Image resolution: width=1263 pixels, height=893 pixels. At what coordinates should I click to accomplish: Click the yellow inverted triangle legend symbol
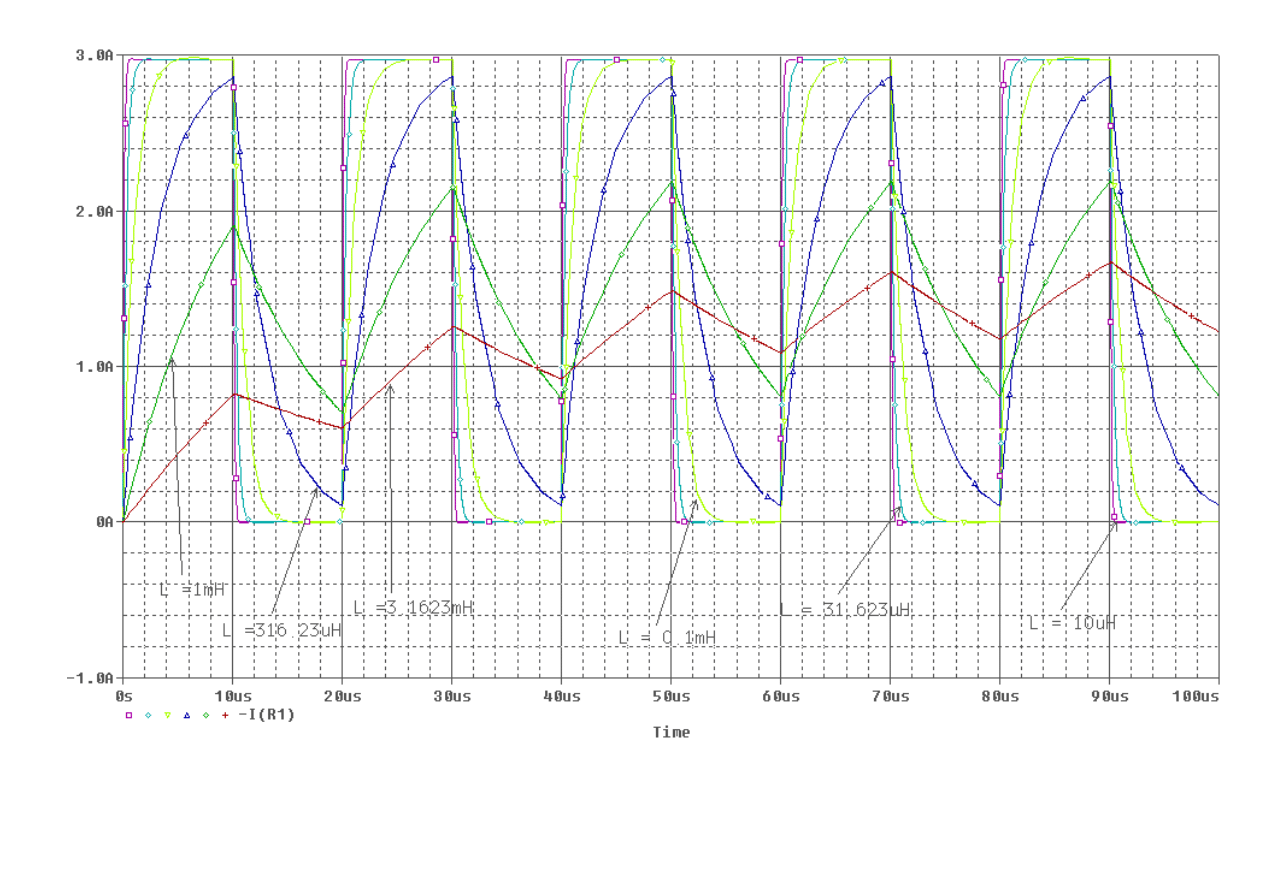(x=167, y=715)
